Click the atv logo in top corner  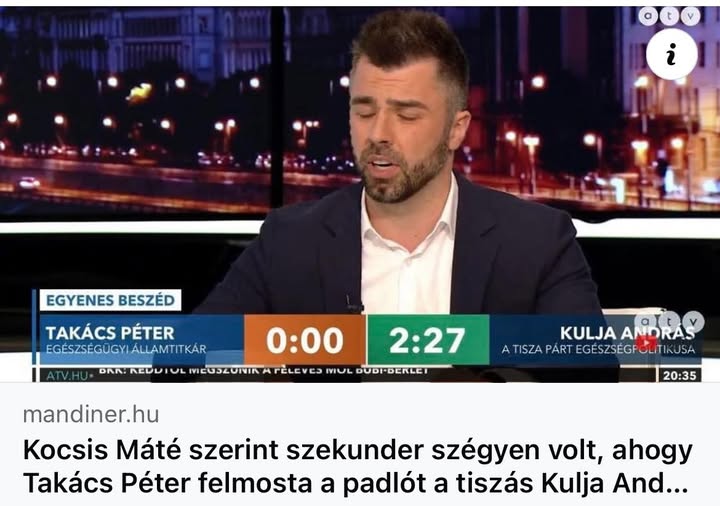pos(669,16)
